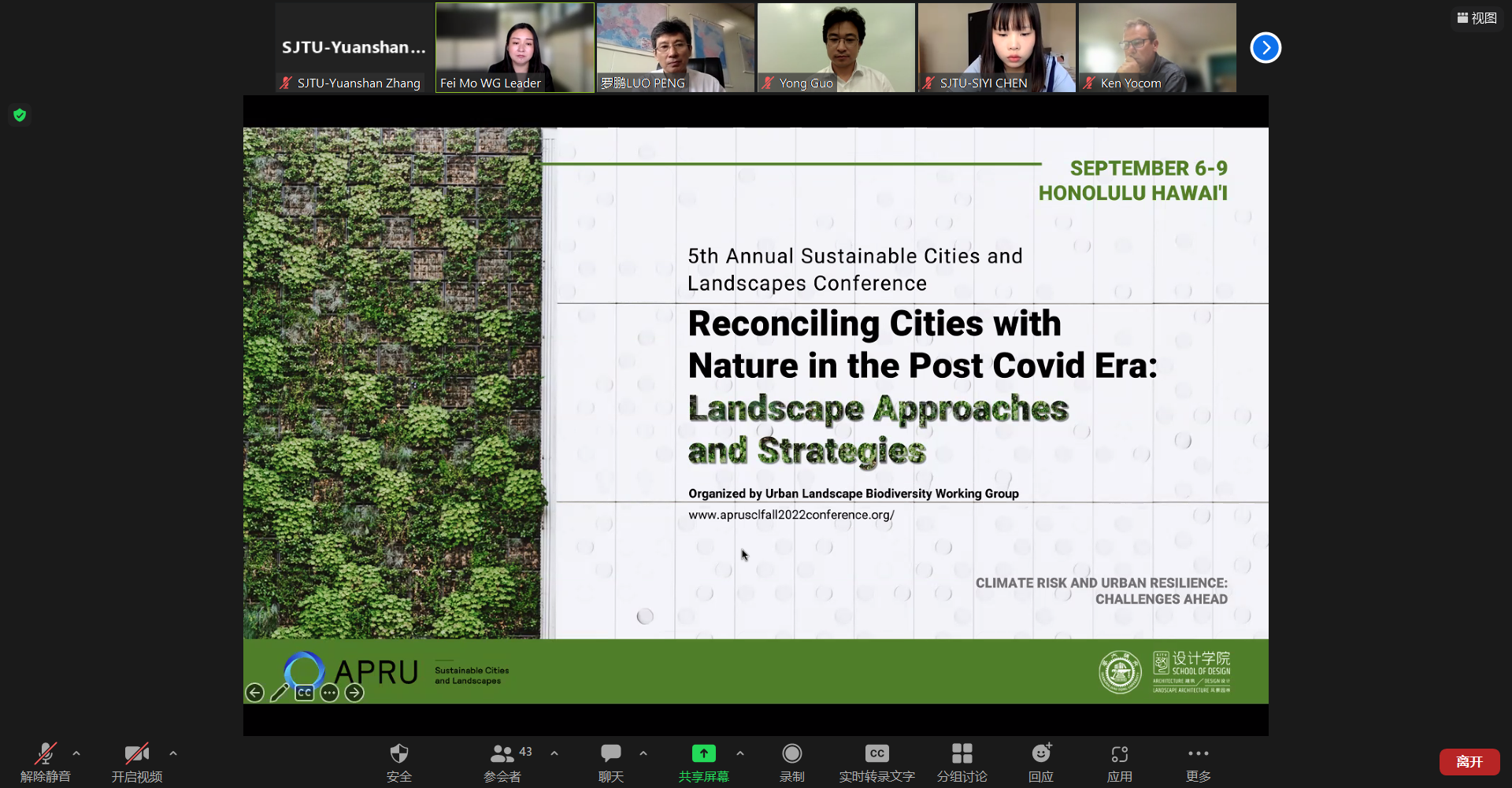Click the encryption green shield icon
Screen dimensions: 1512x788
[20, 115]
